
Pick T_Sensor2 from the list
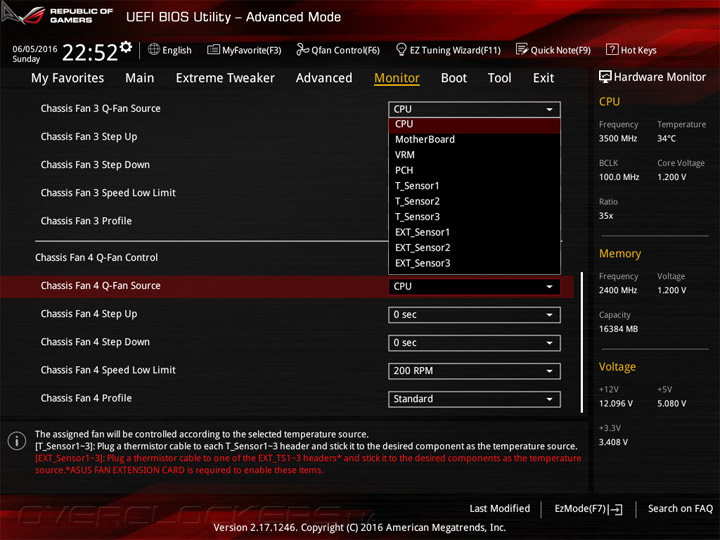coord(474,202)
